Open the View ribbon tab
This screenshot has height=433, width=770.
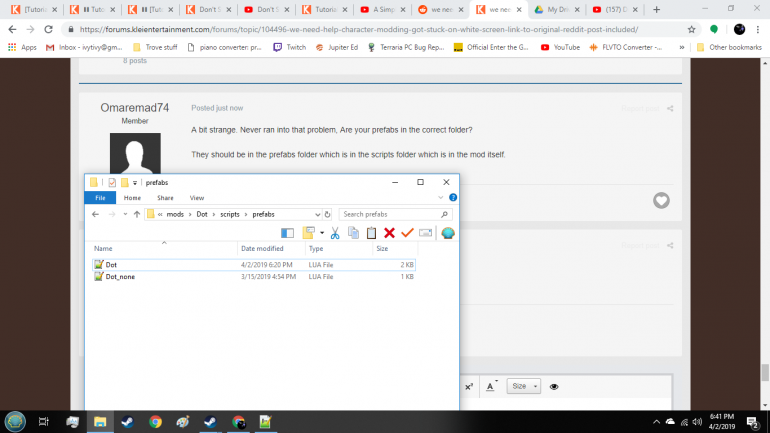tap(197, 198)
